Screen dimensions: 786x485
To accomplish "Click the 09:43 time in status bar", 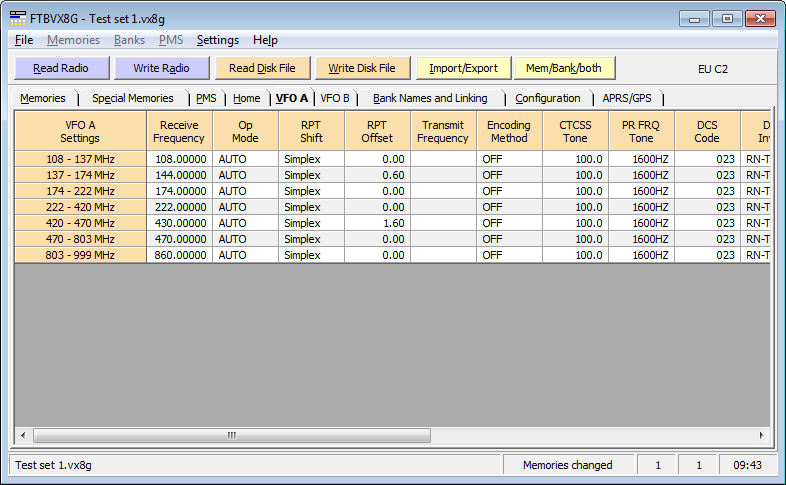I will point(747,465).
